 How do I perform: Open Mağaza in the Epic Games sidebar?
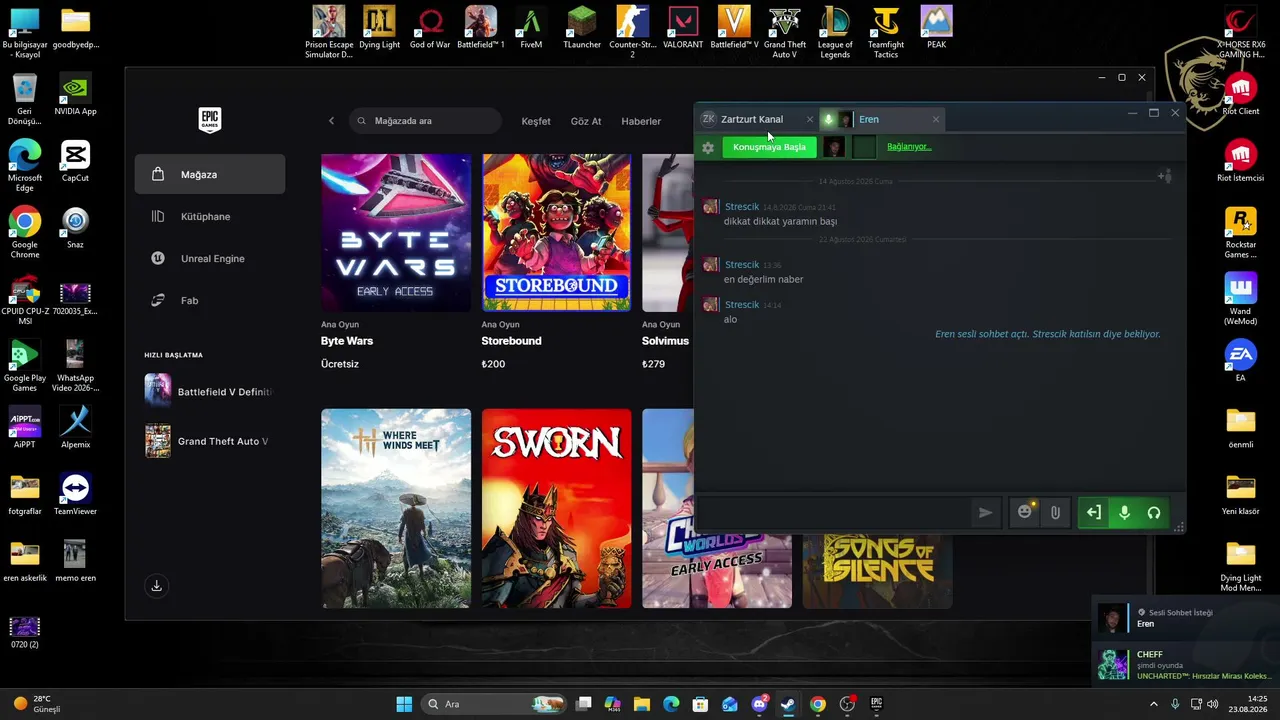pos(210,174)
